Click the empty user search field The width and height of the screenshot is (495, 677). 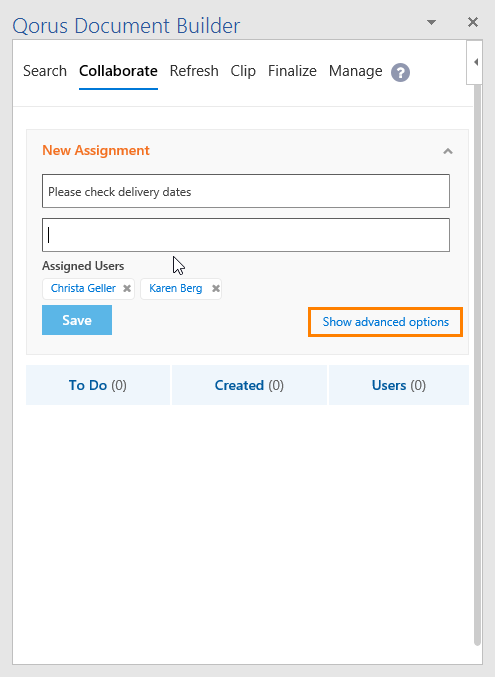(x=246, y=235)
